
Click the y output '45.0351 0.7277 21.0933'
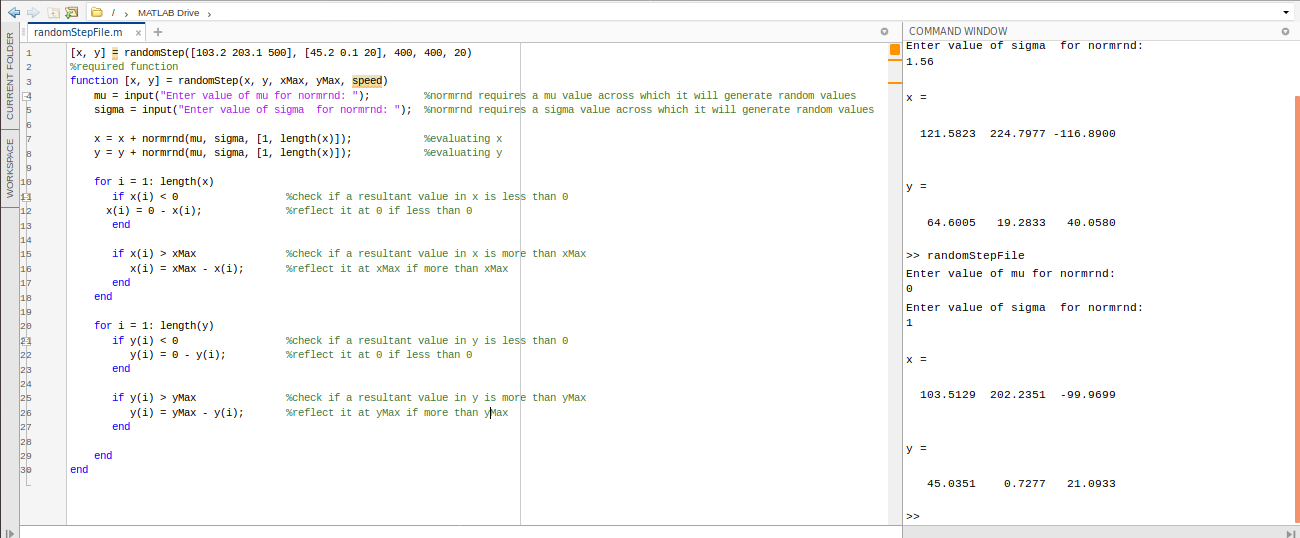coord(1021,484)
